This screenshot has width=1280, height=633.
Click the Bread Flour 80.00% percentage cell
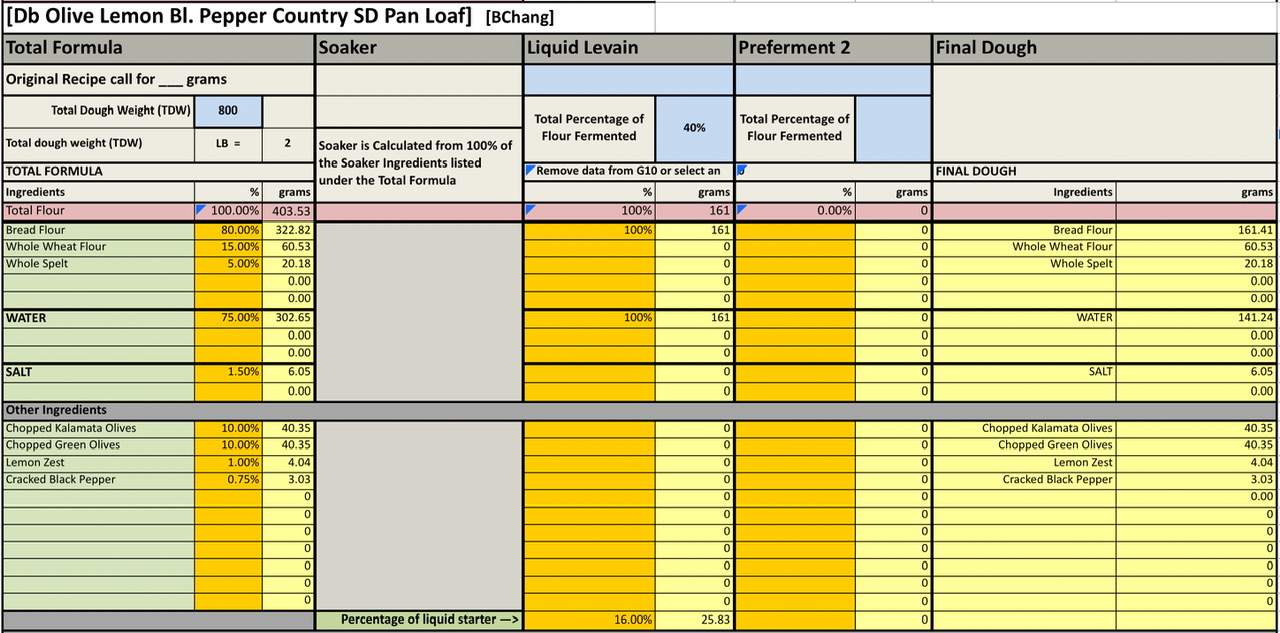click(x=229, y=230)
